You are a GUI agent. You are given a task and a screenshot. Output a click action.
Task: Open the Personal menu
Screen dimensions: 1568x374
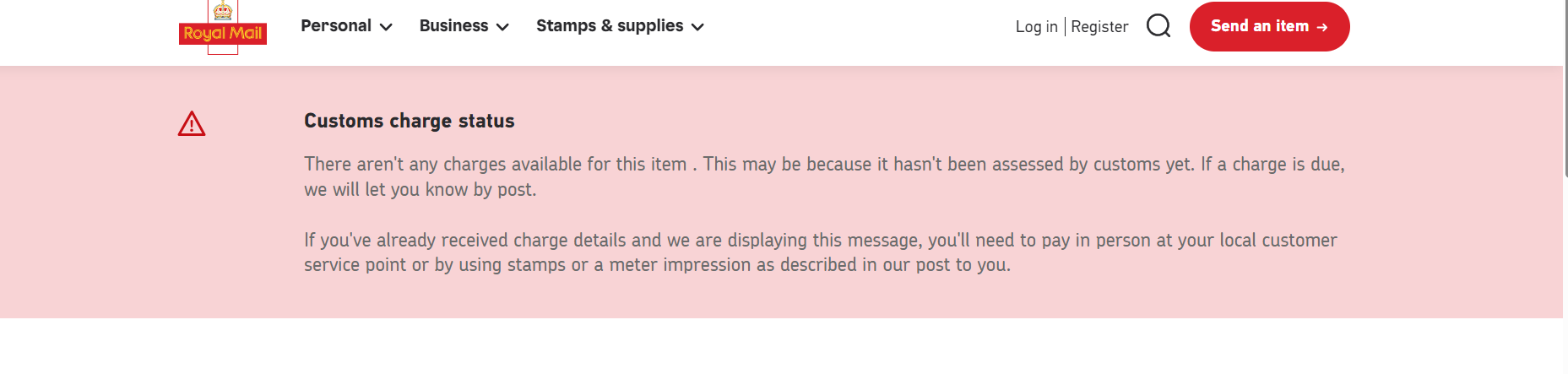coord(336,26)
